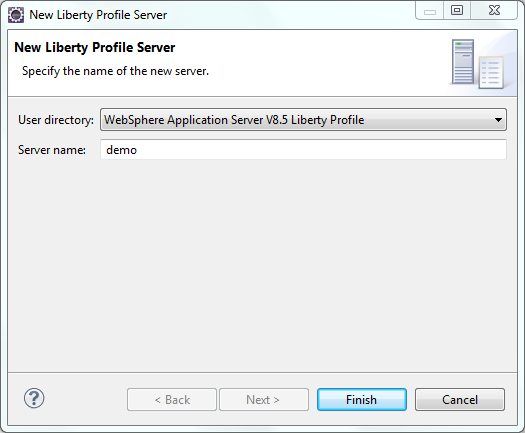The width and height of the screenshot is (525, 433).
Task: Click 'Specify the name of the new server.' text
Action: 115,71
